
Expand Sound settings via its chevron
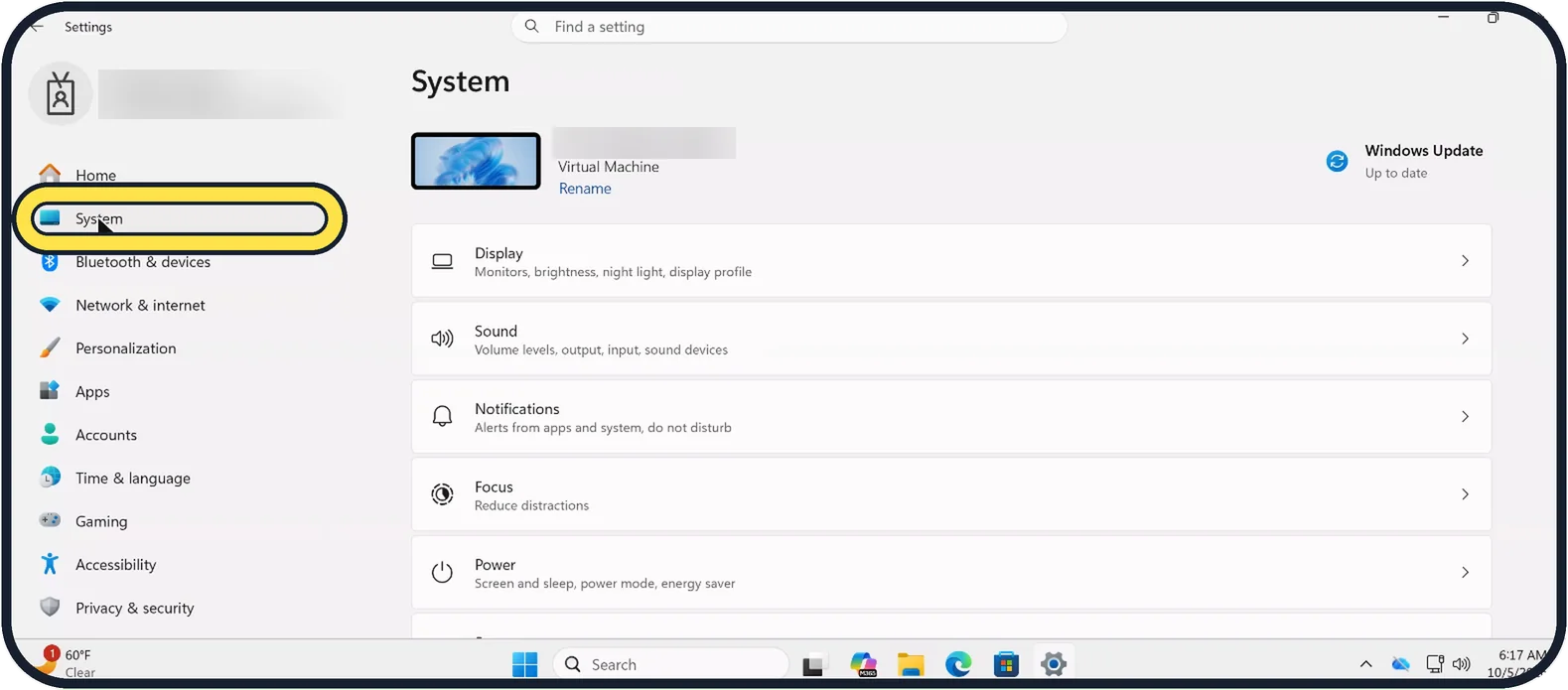click(x=1465, y=339)
